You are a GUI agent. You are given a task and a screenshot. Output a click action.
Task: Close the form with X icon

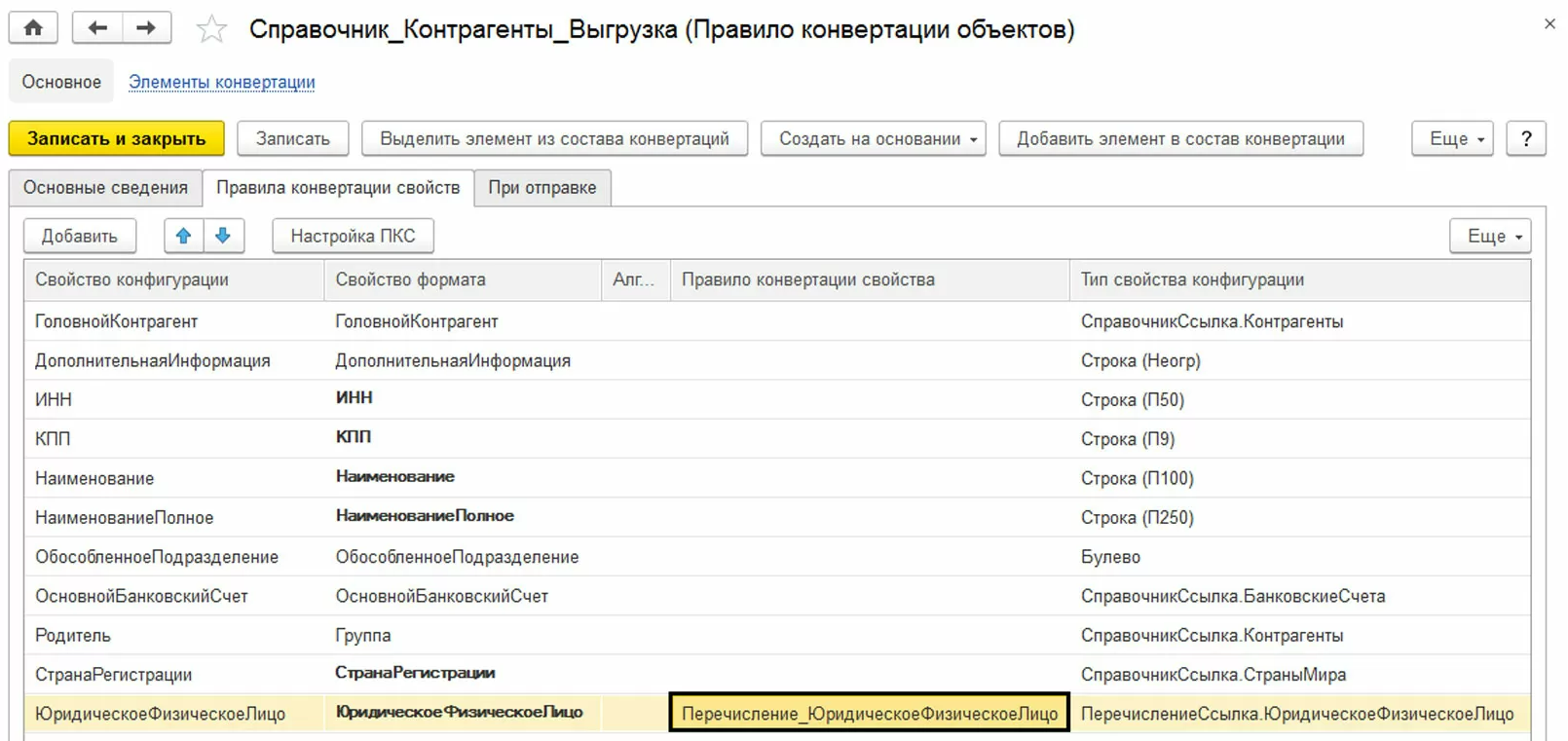tap(1549, 24)
